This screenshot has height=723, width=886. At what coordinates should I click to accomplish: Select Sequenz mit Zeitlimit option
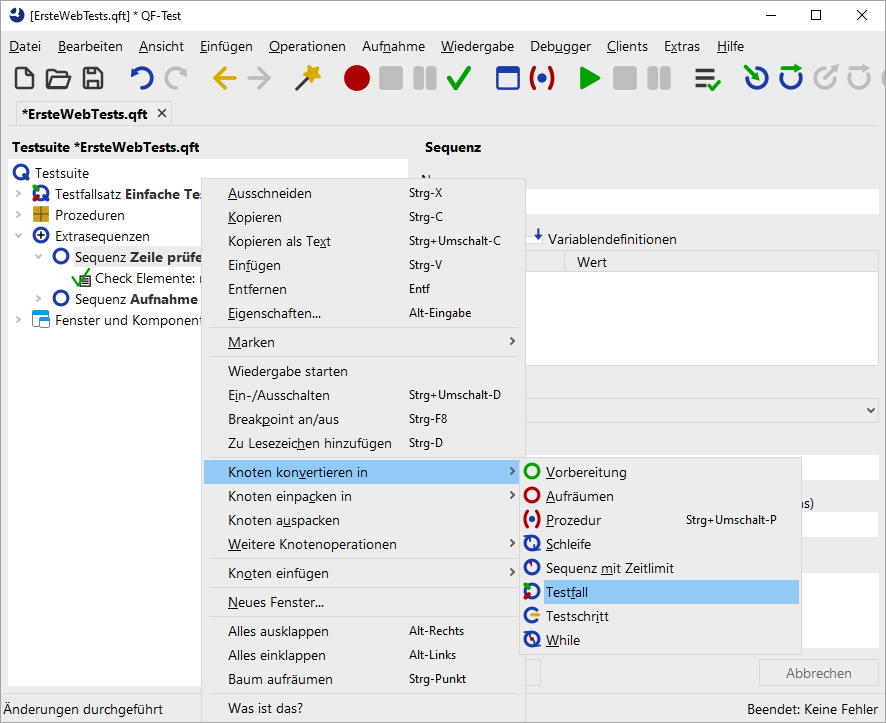[660, 568]
